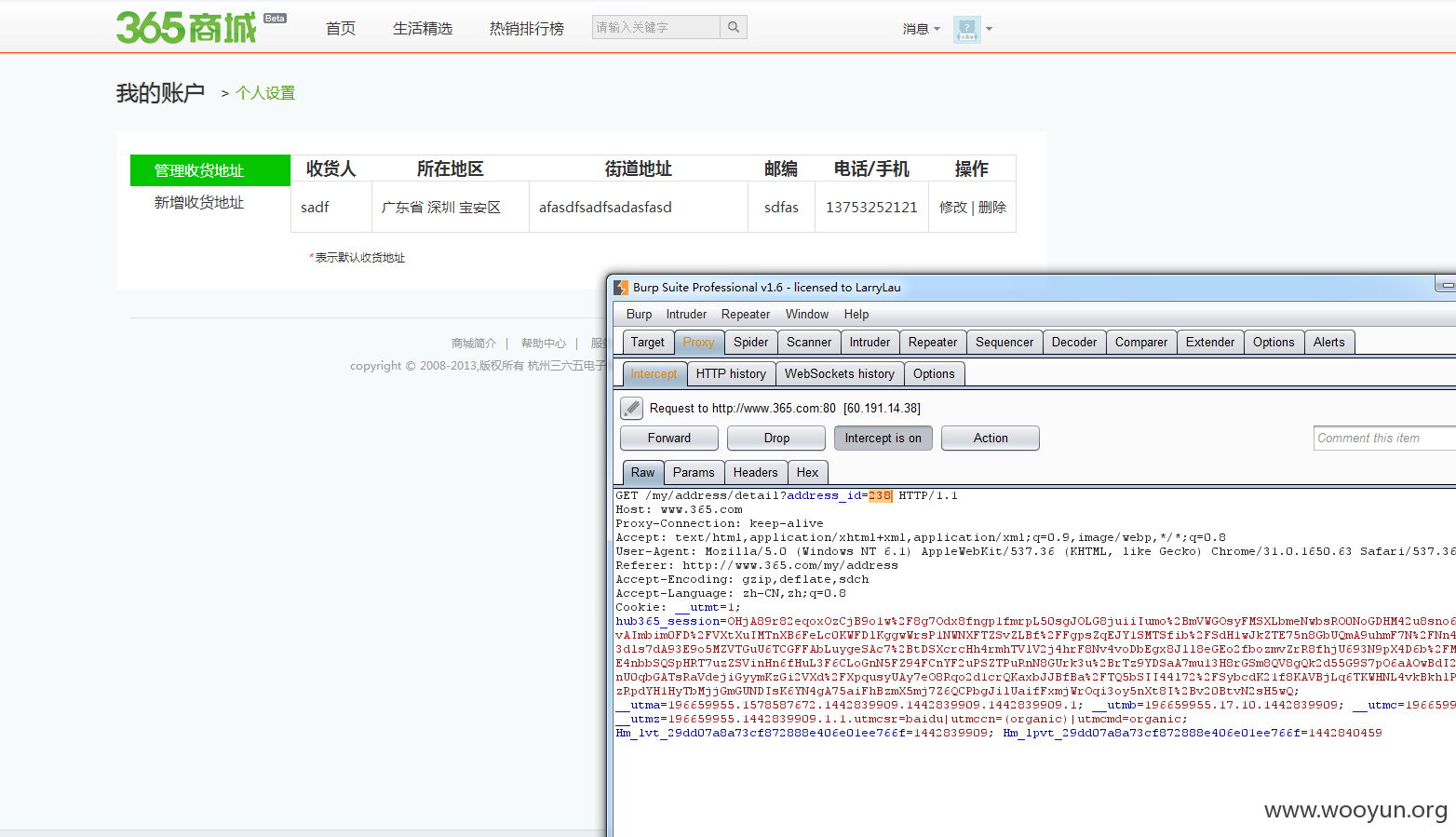Expand the avatar dropdown arrow
The image size is (1456, 837).
coord(989,29)
